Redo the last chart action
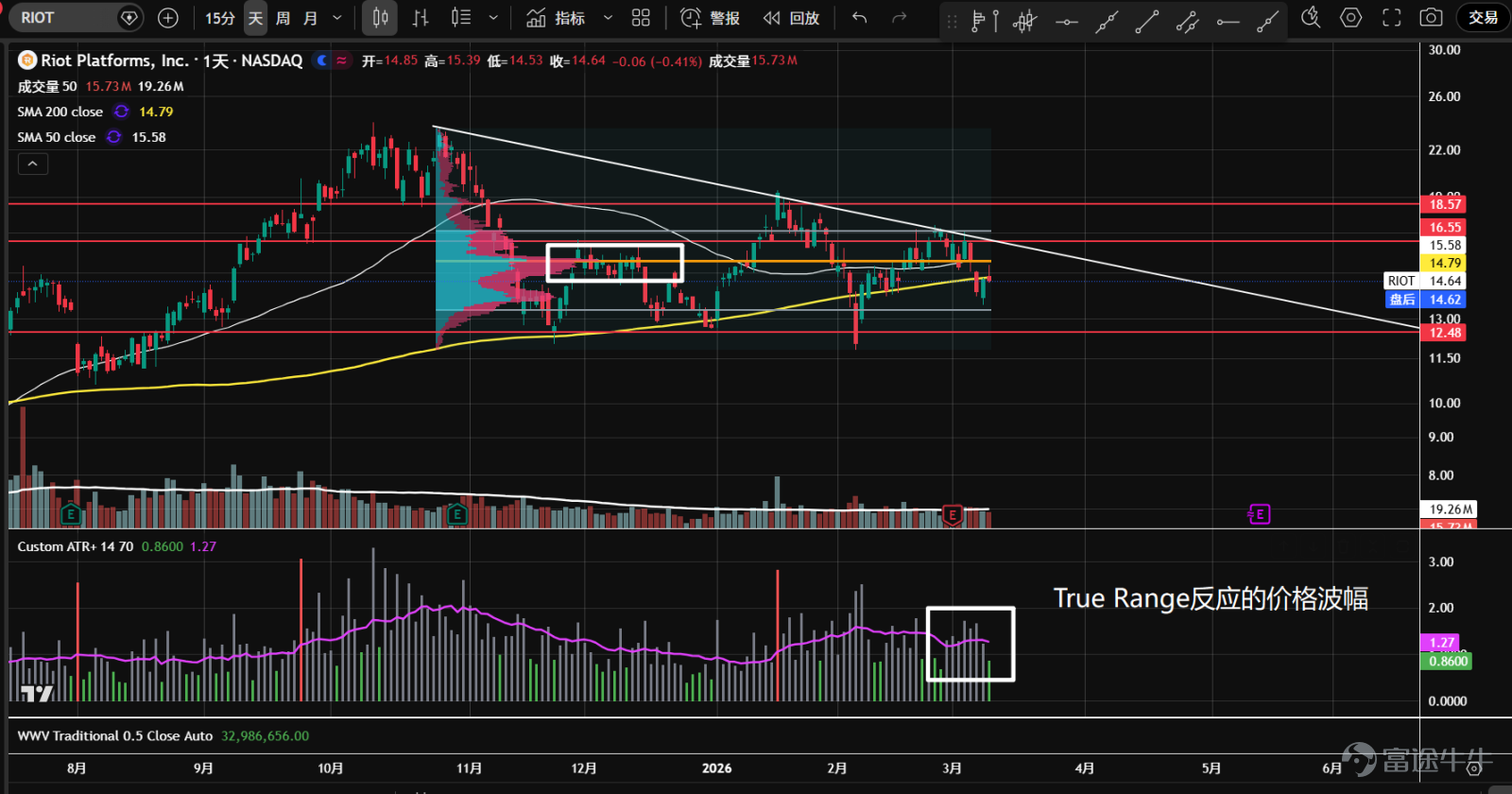Image resolution: width=1512 pixels, height=794 pixels. pos(900,18)
